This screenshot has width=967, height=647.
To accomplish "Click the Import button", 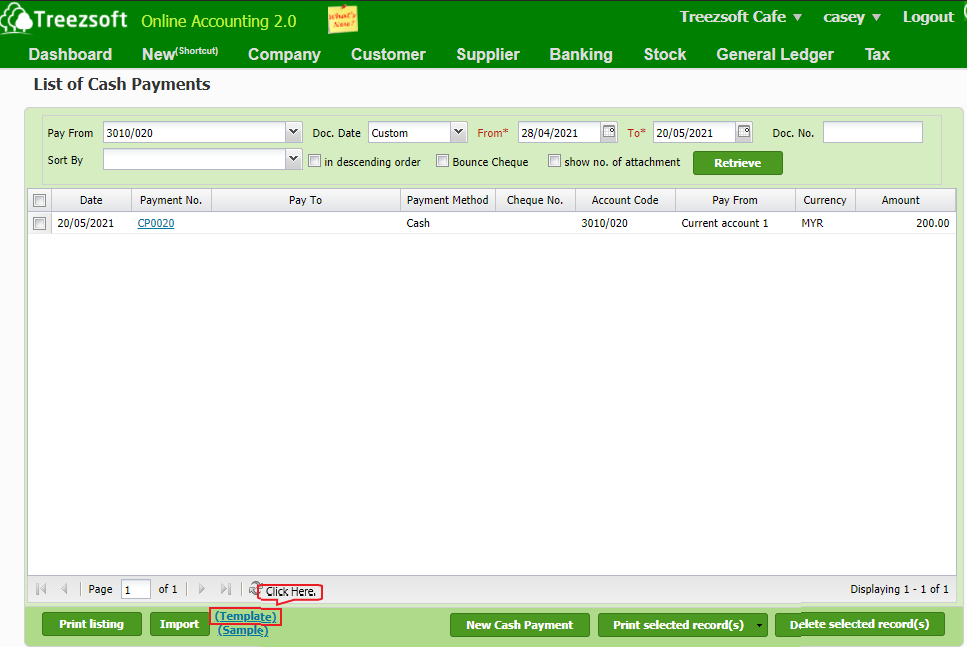I will tap(179, 624).
